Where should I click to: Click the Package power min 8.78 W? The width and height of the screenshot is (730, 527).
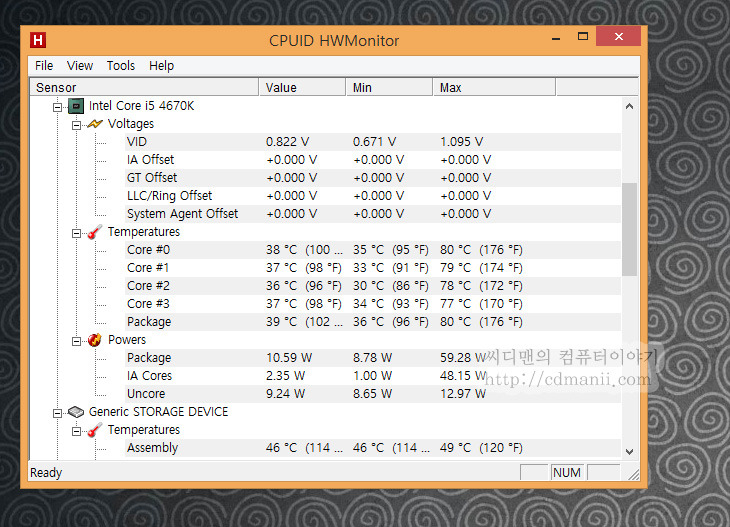372,358
